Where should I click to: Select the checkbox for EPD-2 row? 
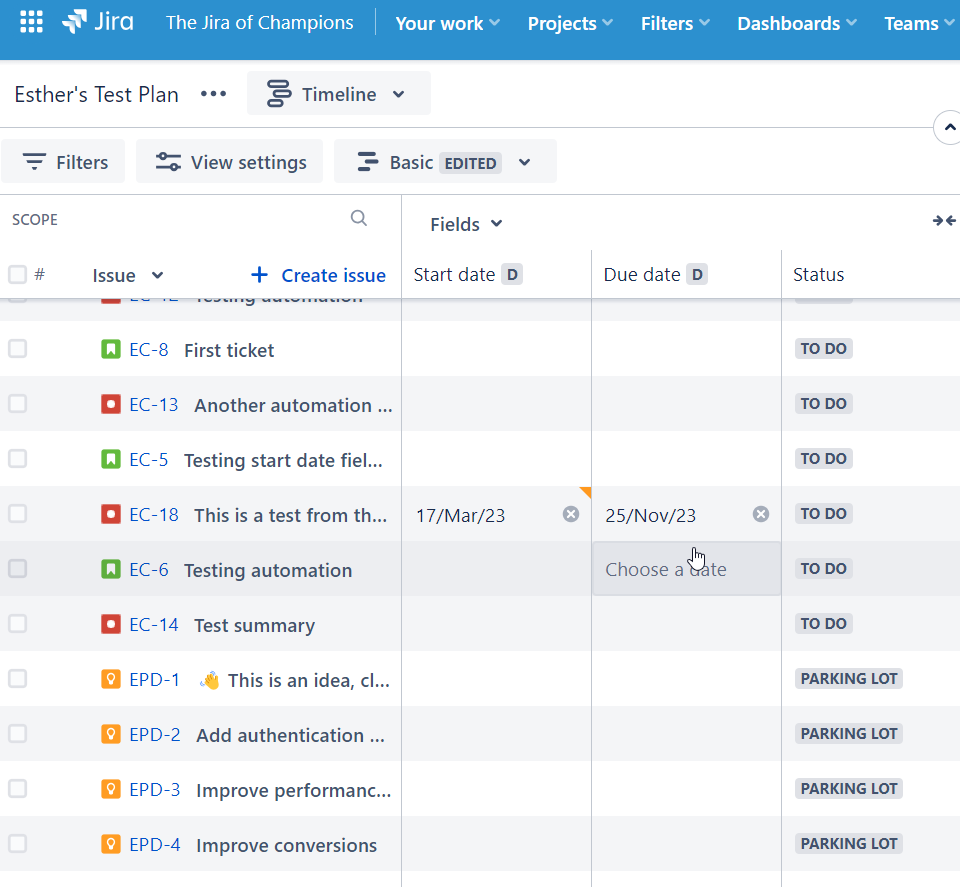point(17,733)
